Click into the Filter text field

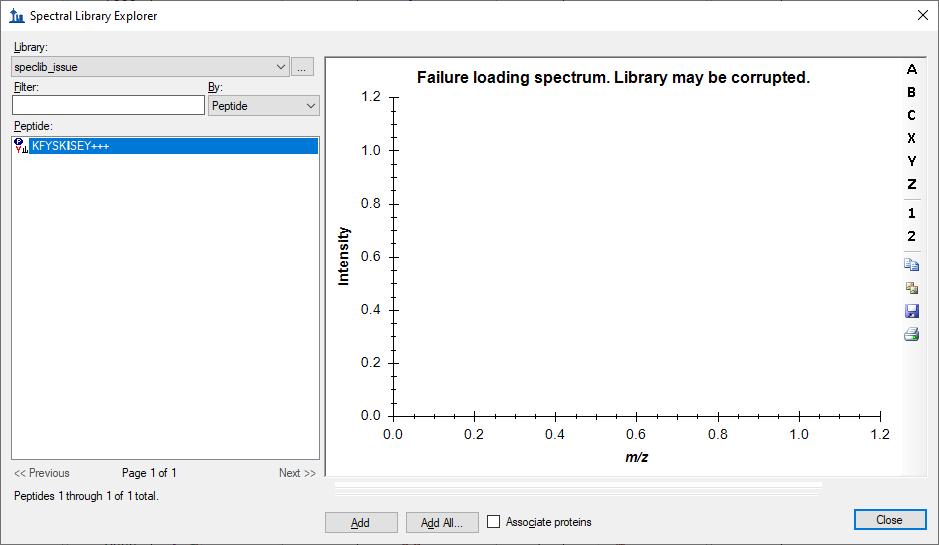[108, 106]
